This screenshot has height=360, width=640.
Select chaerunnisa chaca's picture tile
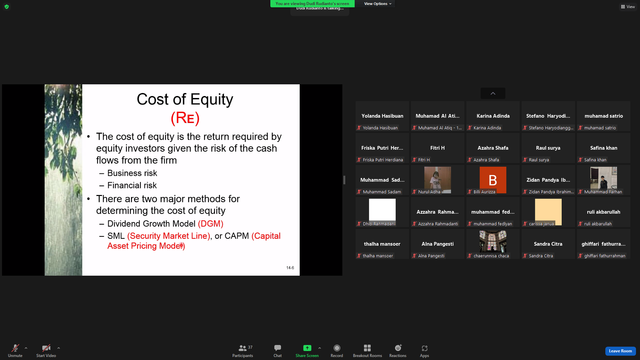pyautogui.click(x=493, y=244)
